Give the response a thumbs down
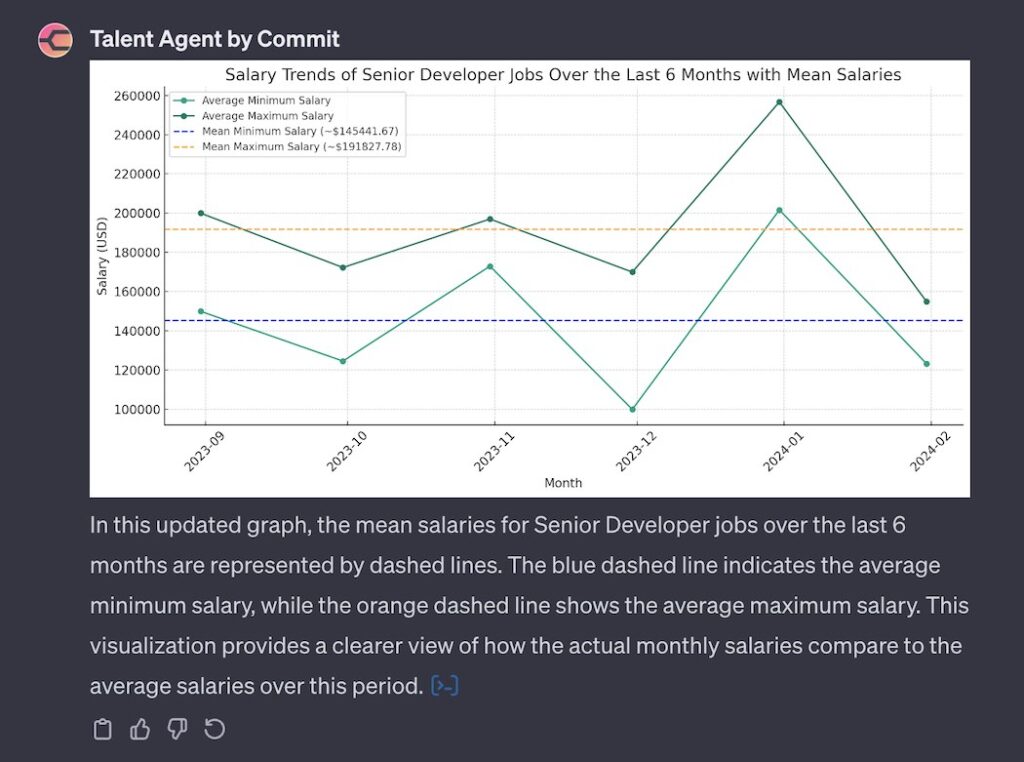The width and height of the screenshot is (1024, 762). tap(176, 729)
